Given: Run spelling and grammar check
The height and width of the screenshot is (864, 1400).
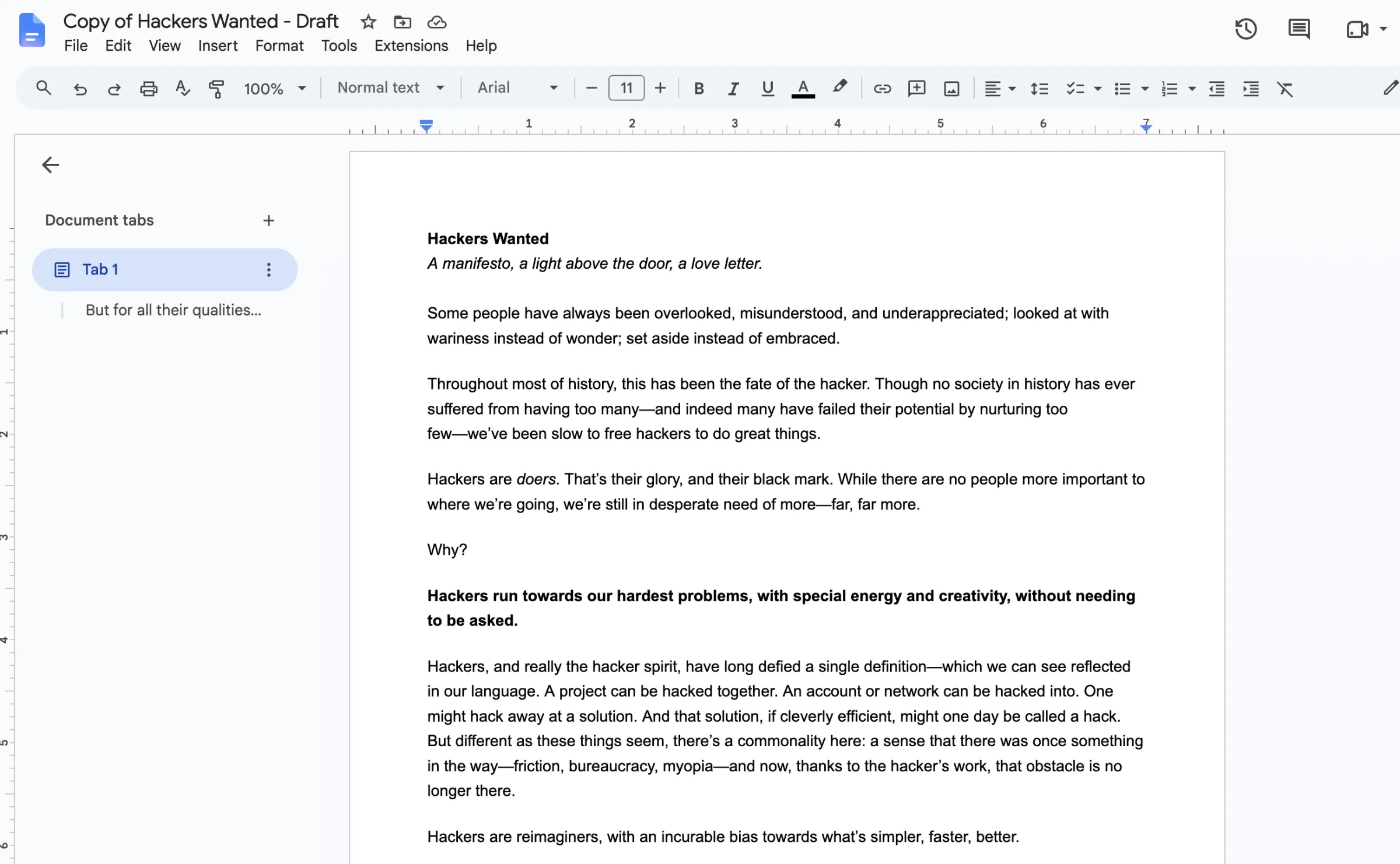Looking at the screenshot, I should pyautogui.click(x=183, y=89).
